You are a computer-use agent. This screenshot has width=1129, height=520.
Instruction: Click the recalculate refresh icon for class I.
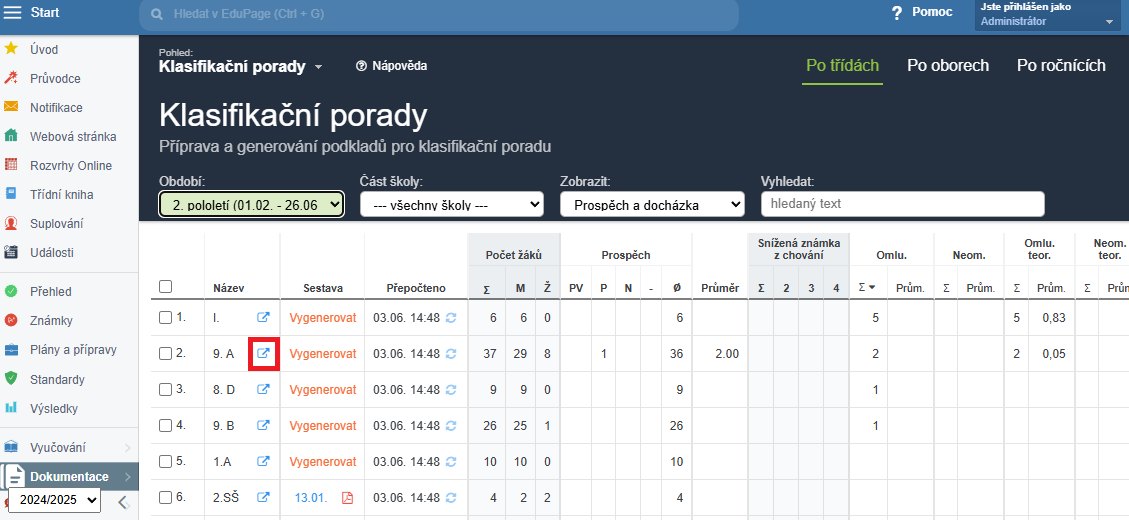(x=451, y=318)
